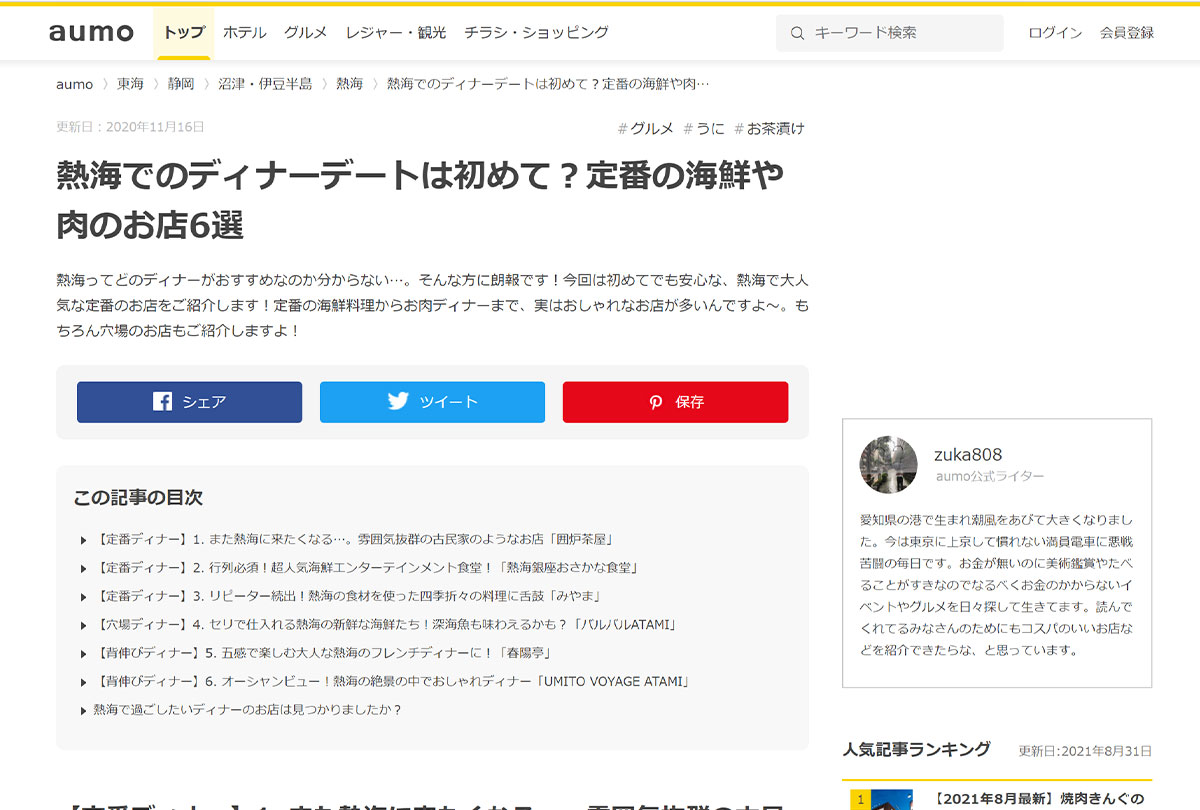The width and height of the screenshot is (1200, 810).
Task: Click the aumo logo
Action: coord(91,32)
